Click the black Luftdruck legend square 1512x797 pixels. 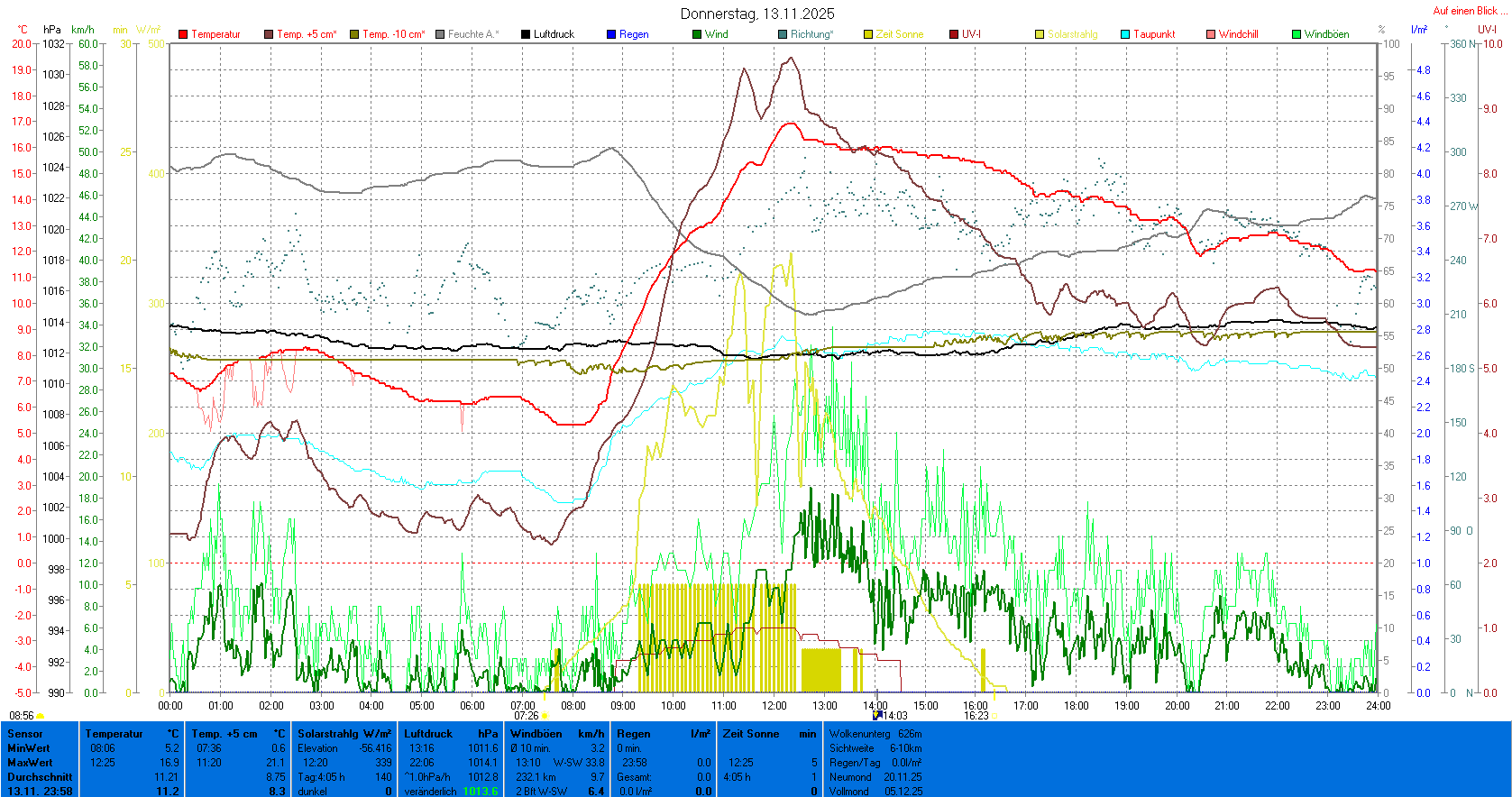526,34
